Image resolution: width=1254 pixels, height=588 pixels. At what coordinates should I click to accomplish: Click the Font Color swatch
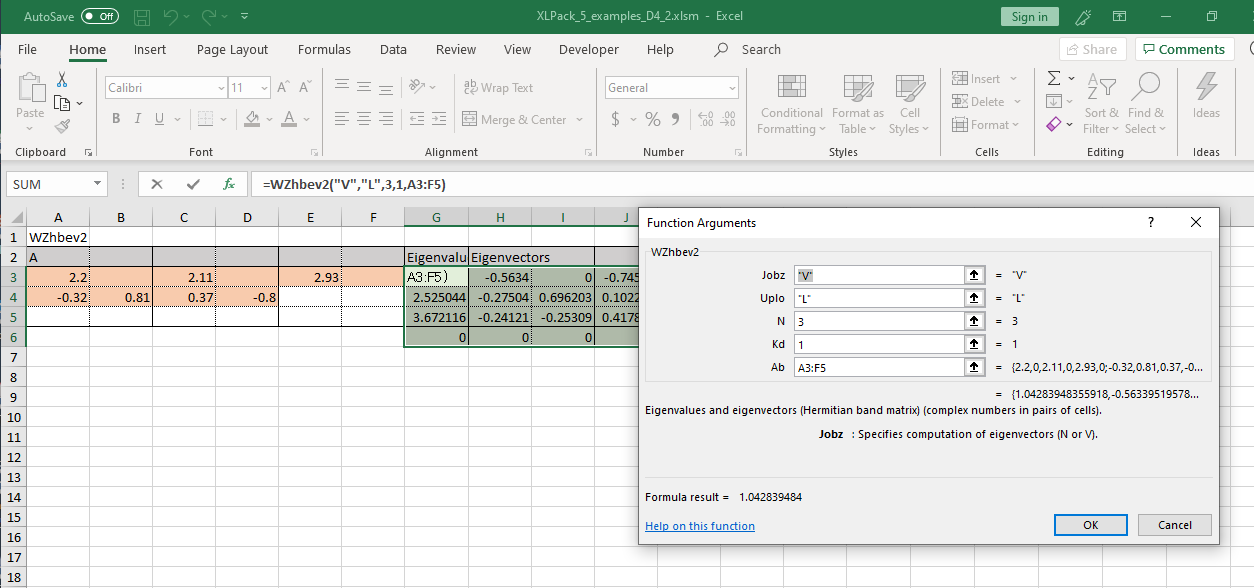290,119
